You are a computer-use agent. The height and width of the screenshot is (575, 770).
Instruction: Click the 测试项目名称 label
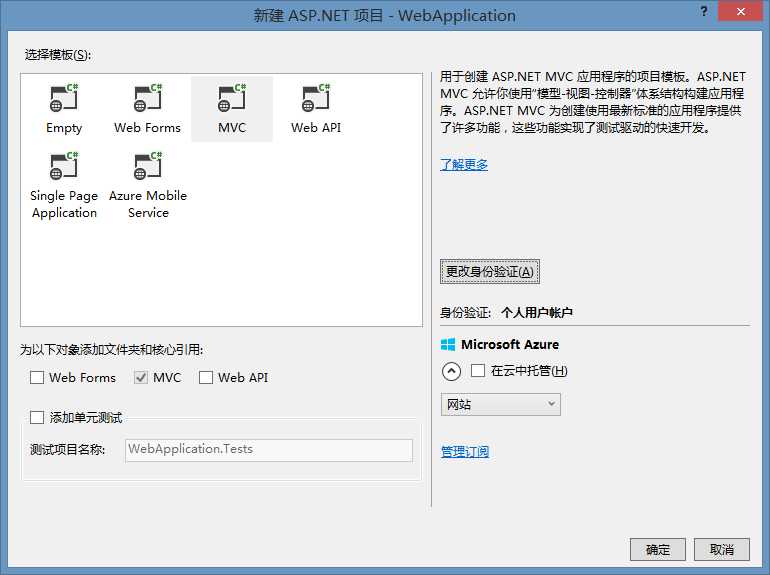tap(67, 449)
